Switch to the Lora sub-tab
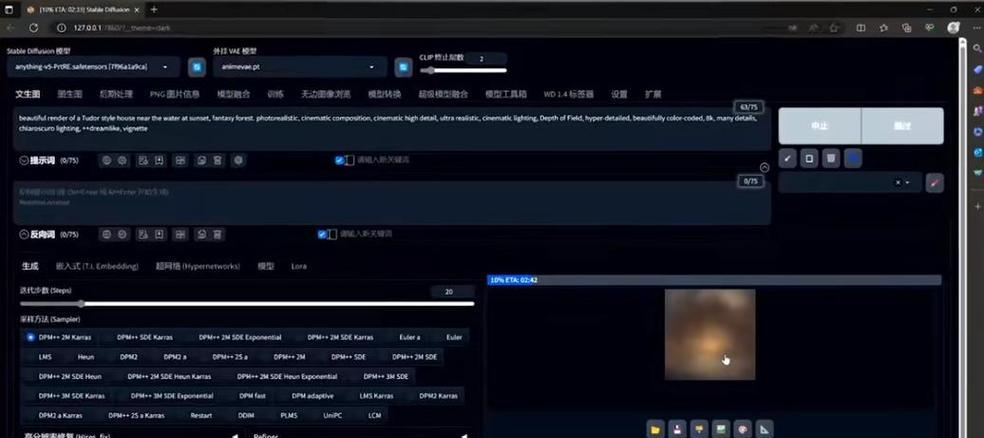The image size is (984, 438). (299, 266)
